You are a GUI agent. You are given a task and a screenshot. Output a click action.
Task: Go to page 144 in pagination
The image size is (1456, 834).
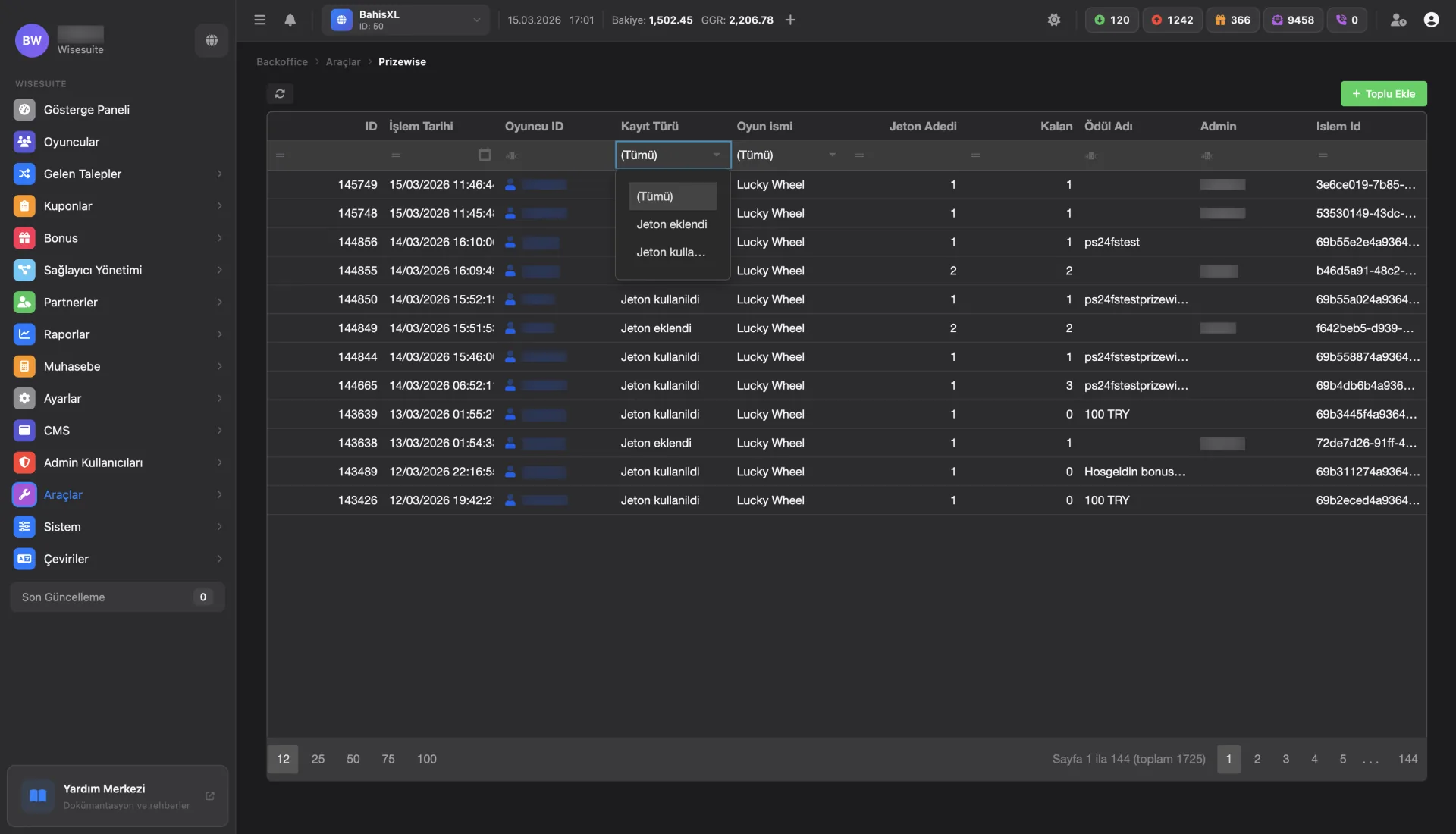pos(1408,759)
